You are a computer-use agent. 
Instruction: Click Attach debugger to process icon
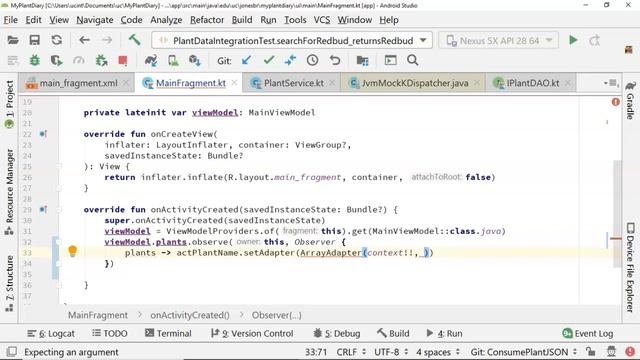pos(101,60)
